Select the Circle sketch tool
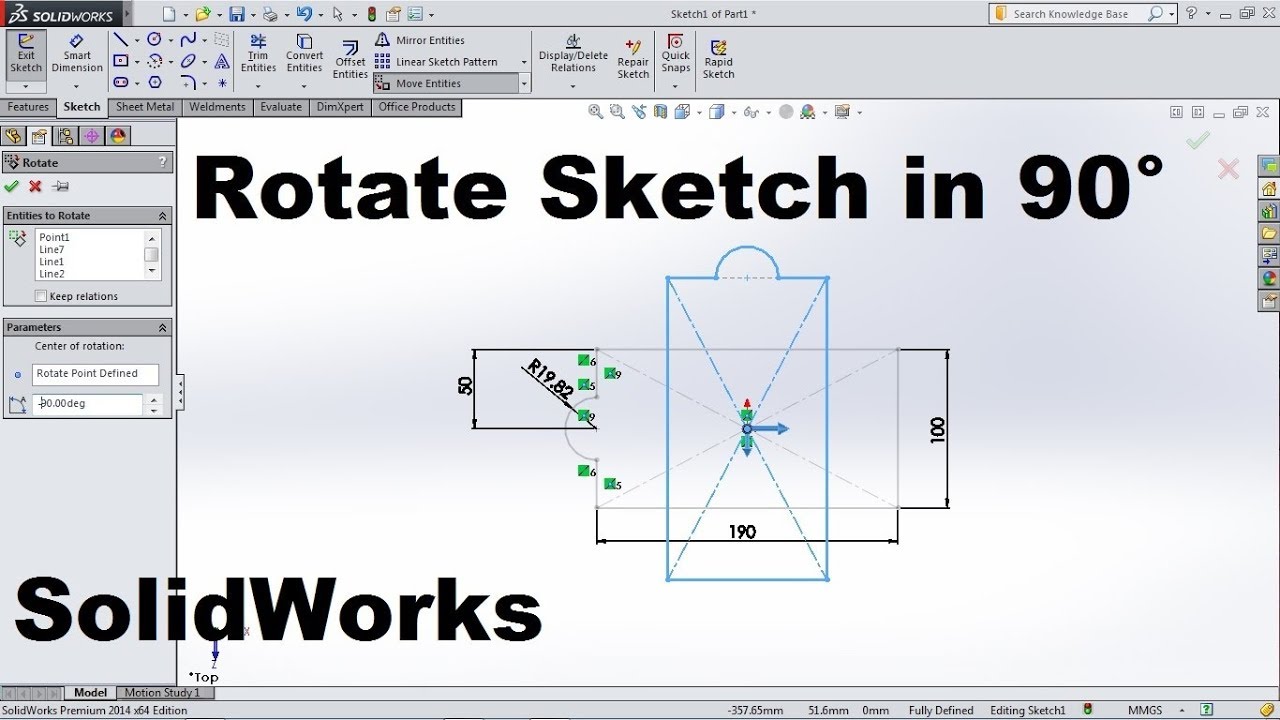 (154, 40)
